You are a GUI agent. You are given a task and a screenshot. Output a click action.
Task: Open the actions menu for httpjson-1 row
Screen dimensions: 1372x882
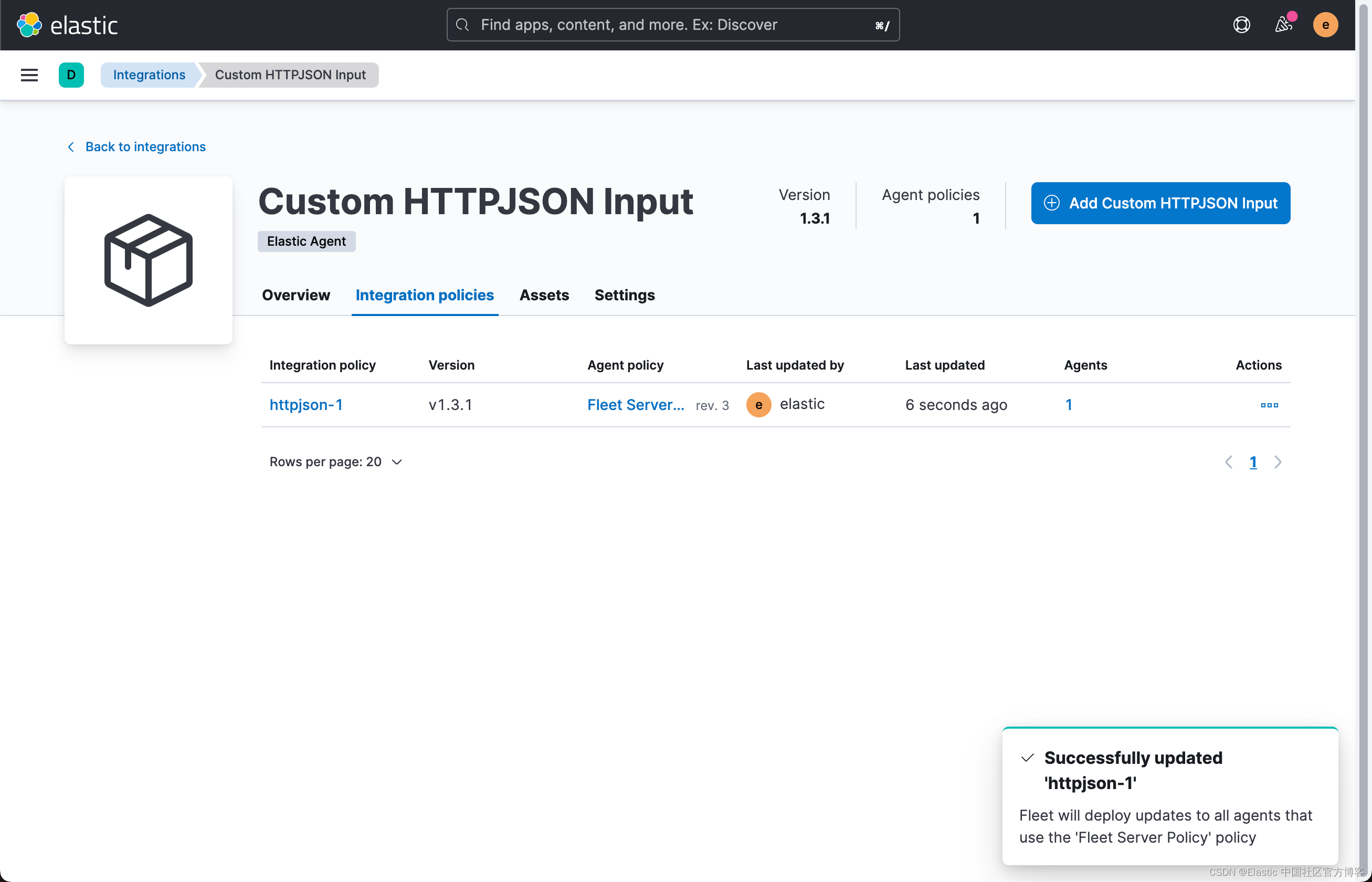point(1269,405)
